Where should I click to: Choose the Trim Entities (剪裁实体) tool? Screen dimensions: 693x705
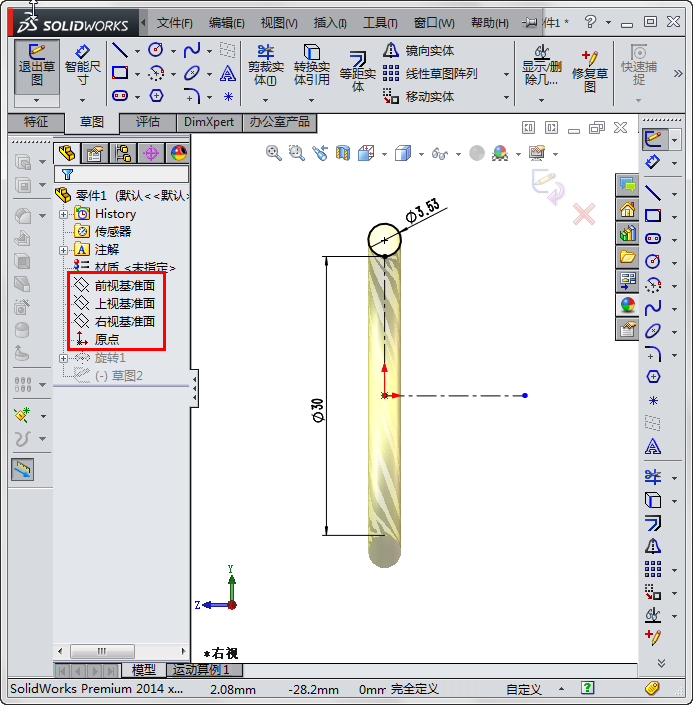[x=265, y=66]
